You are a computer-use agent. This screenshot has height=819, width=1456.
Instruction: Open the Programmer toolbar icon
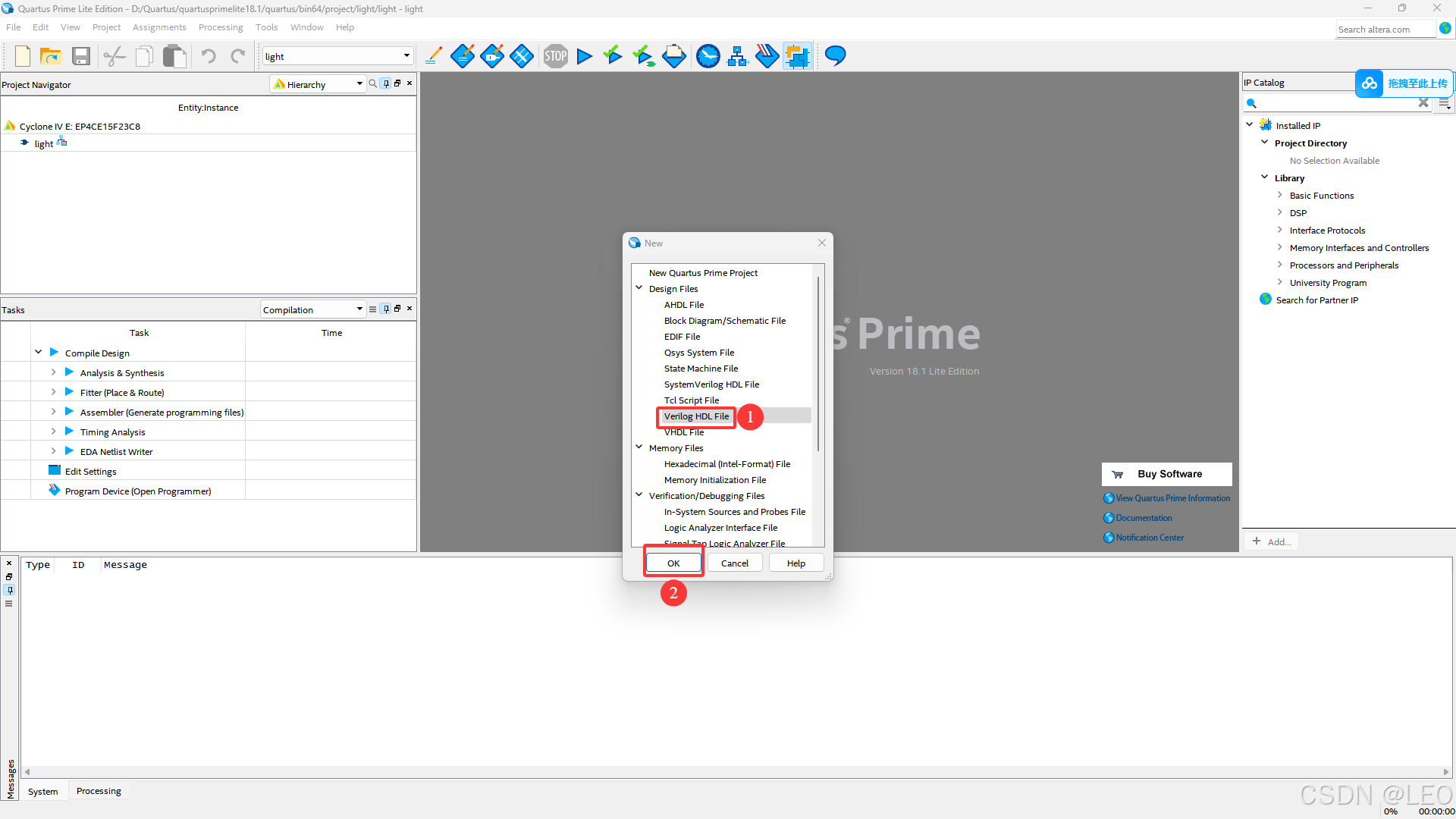tap(767, 56)
